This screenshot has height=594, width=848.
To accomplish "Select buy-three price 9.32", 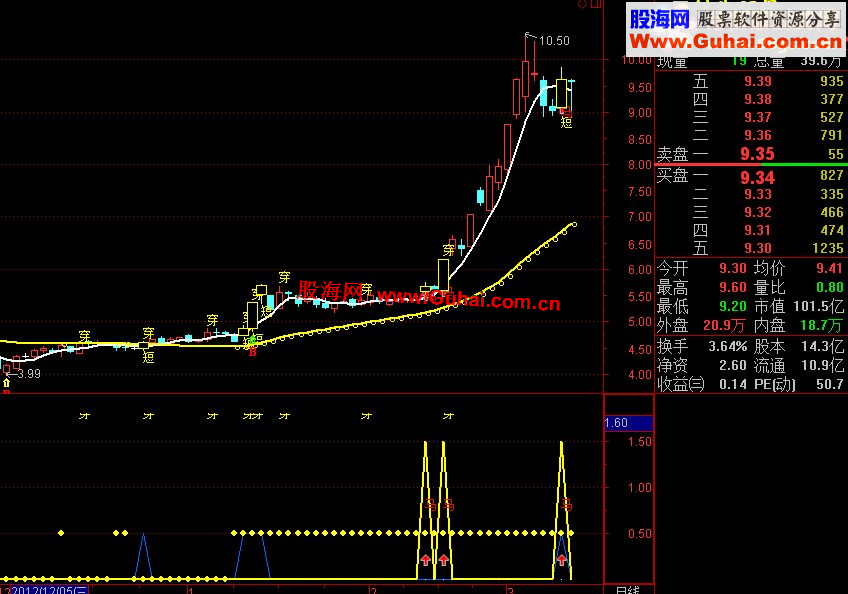I will (x=758, y=212).
